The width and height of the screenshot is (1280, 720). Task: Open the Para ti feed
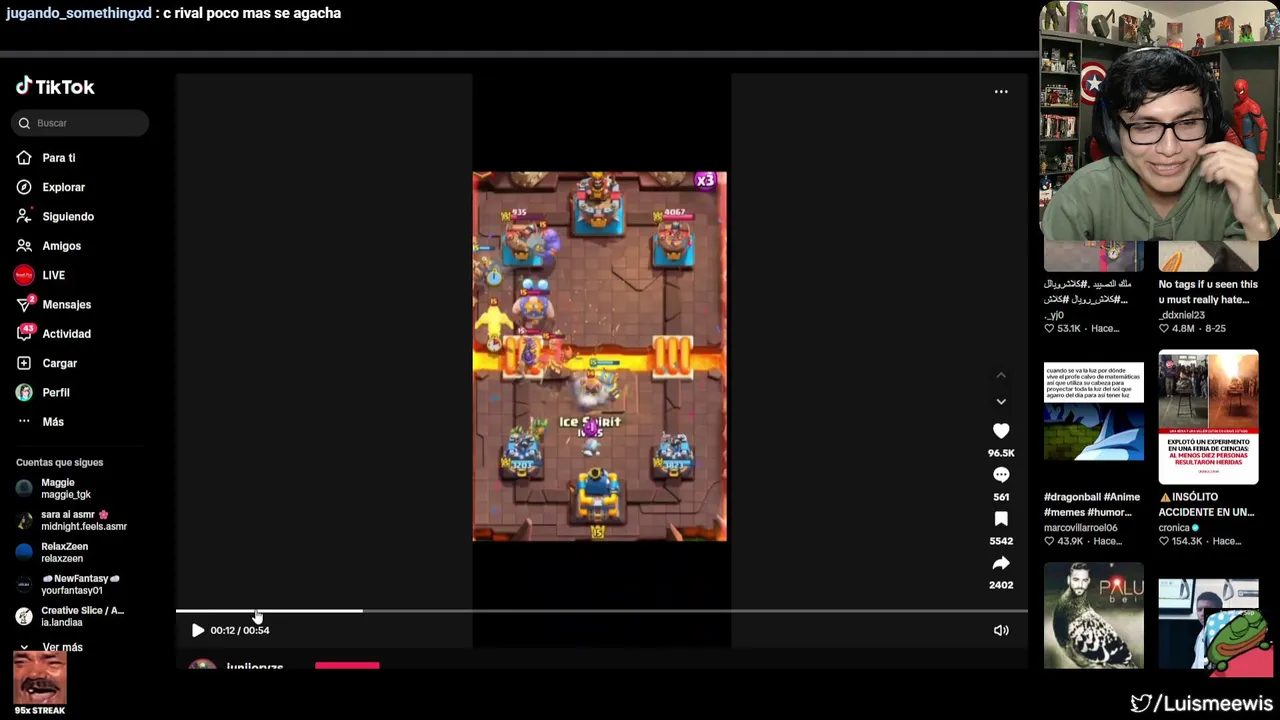click(59, 158)
